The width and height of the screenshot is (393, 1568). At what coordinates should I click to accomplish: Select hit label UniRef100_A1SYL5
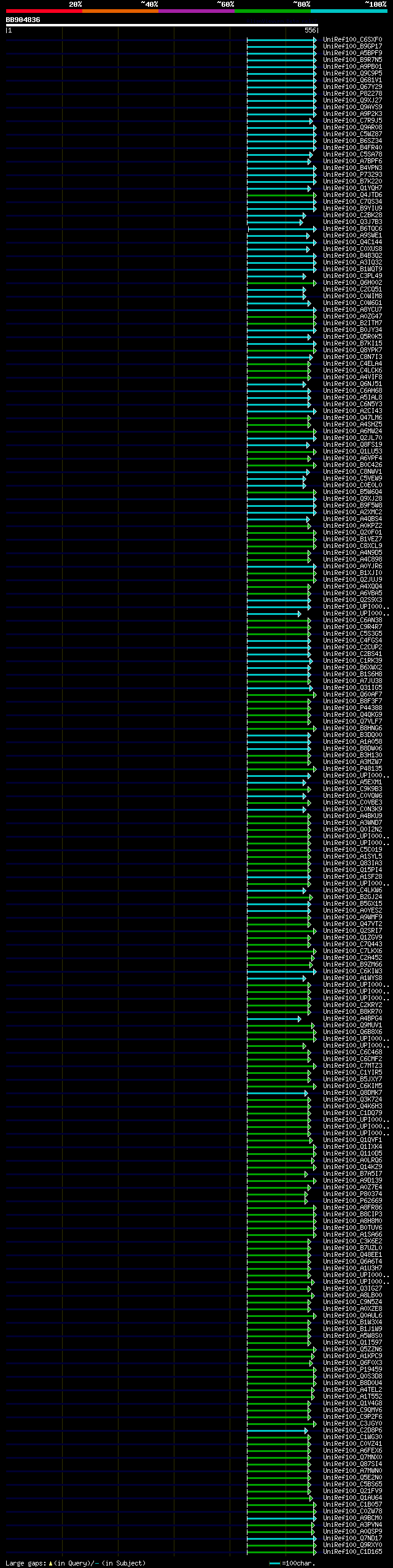point(352,857)
